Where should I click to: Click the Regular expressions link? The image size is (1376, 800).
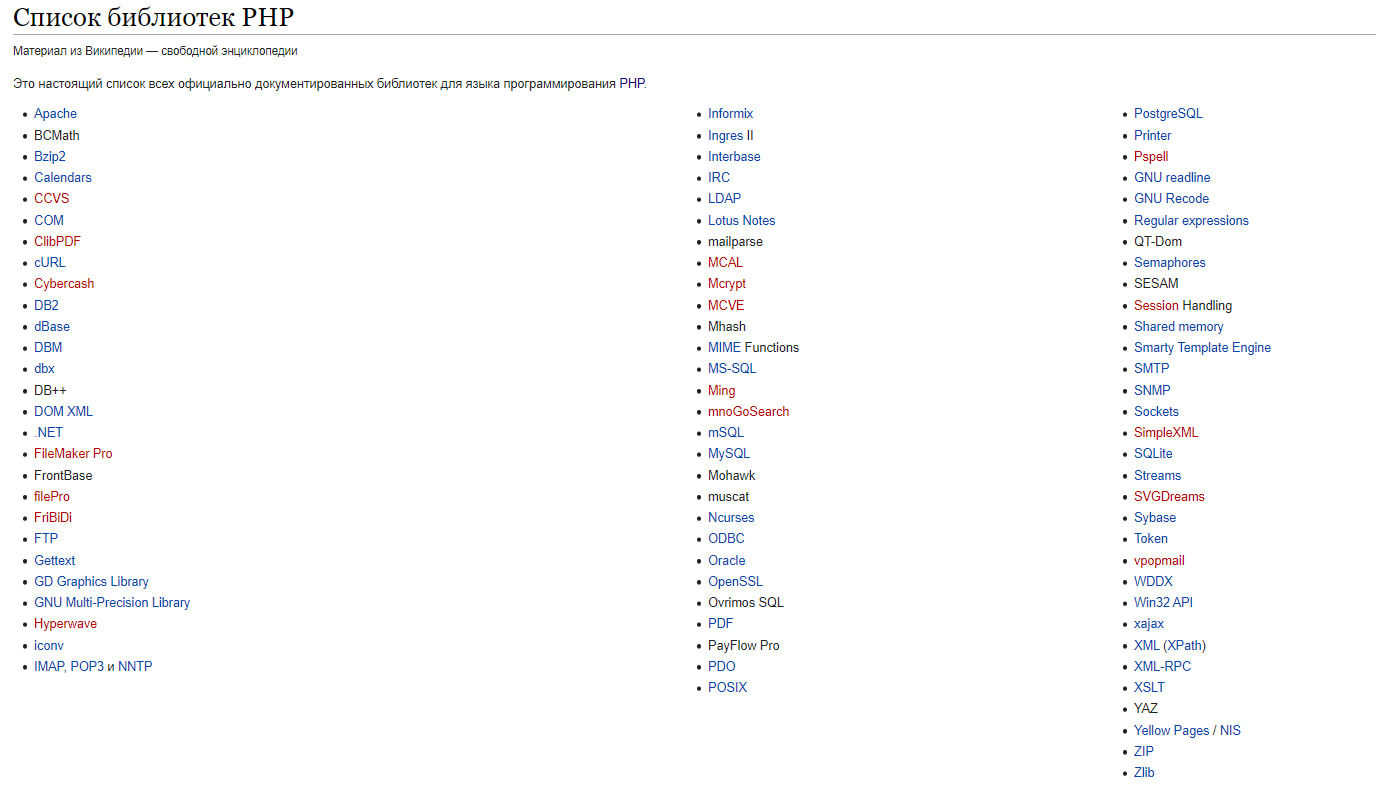1191,221
